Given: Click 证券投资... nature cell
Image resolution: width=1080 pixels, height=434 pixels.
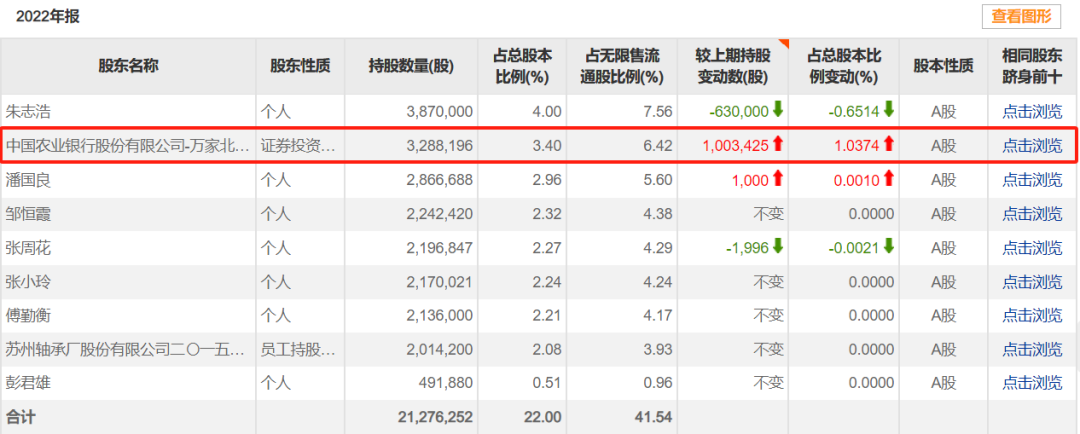Looking at the screenshot, I should [298, 145].
